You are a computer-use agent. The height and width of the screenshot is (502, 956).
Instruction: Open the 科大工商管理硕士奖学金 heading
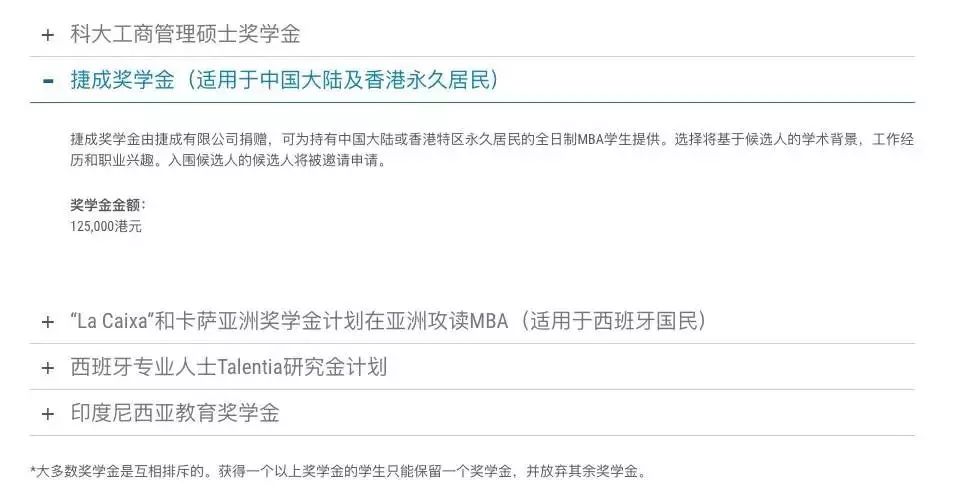(x=185, y=34)
